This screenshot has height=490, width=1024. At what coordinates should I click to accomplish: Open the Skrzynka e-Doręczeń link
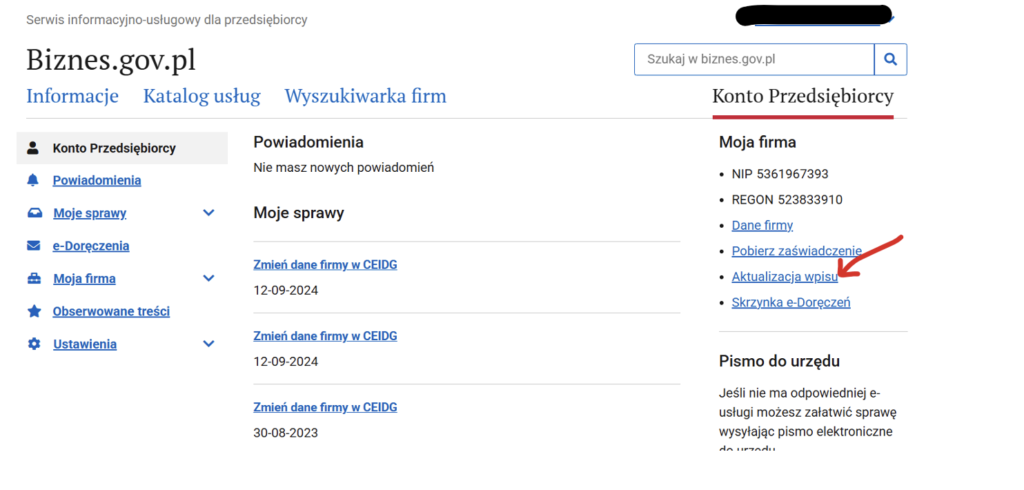tap(791, 302)
